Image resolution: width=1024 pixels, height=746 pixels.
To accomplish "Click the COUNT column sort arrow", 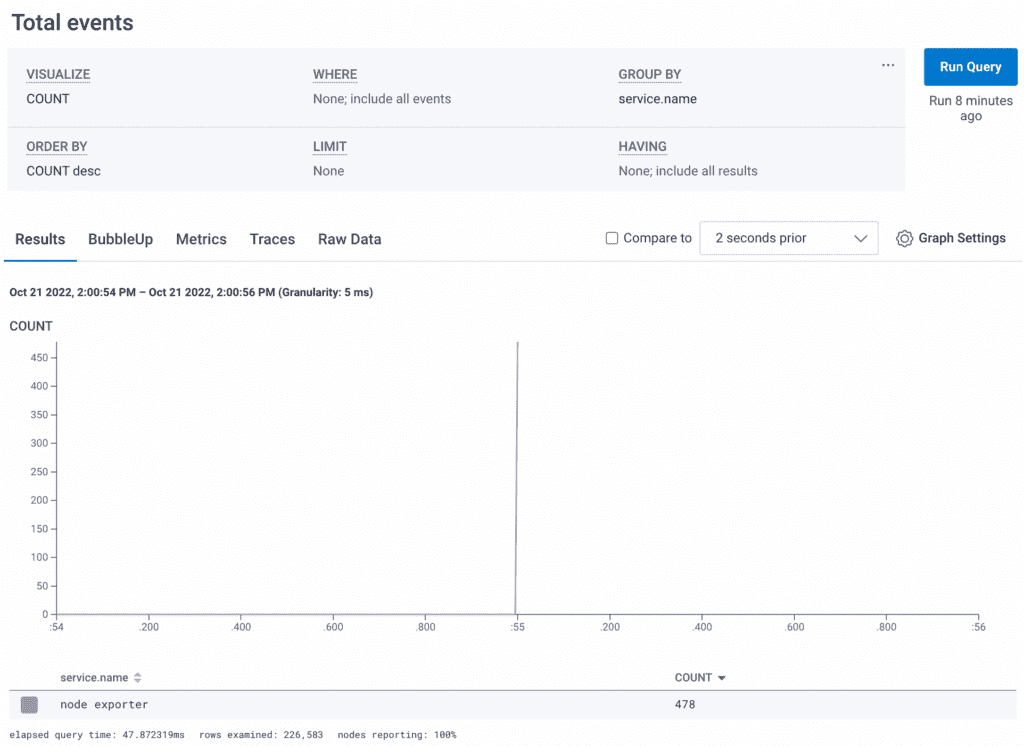I will [722, 678].
